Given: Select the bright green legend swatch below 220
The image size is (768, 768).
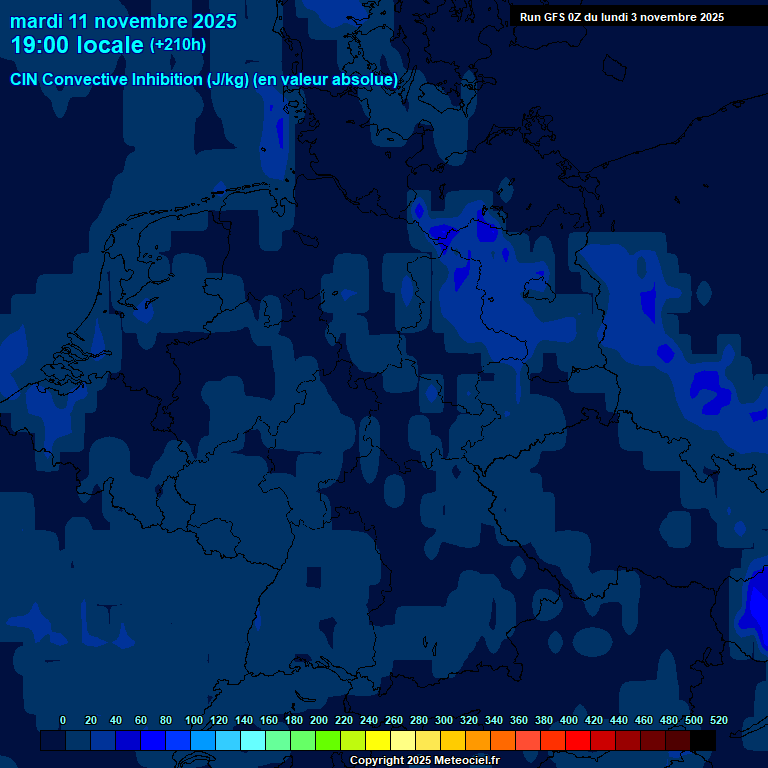Looking at the screenshot, I should 328,741.
